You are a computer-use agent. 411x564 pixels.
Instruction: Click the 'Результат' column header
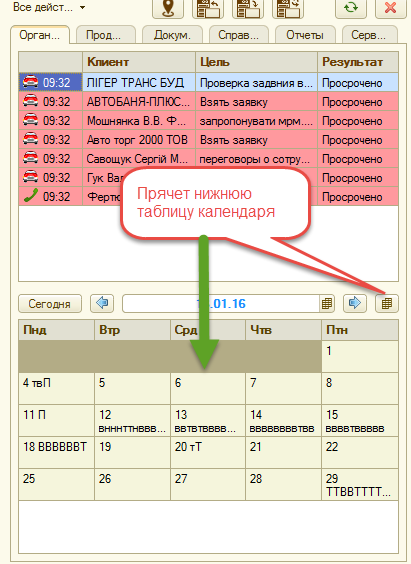tap(358, 62)
